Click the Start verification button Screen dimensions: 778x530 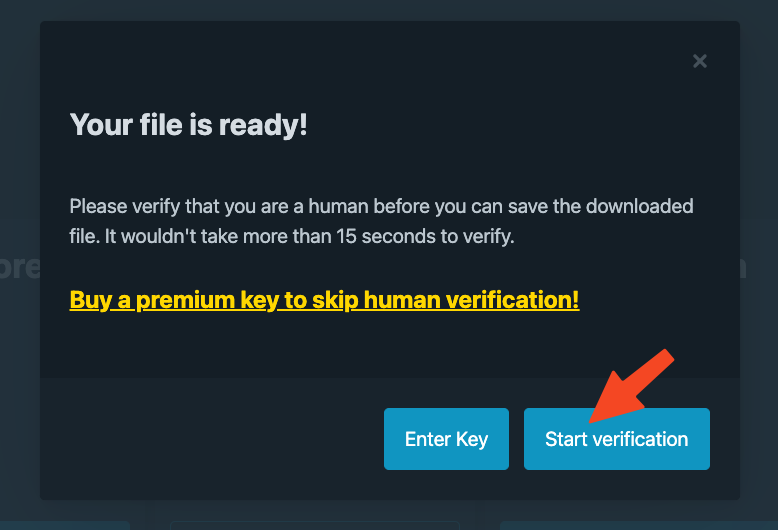point(616,439)
